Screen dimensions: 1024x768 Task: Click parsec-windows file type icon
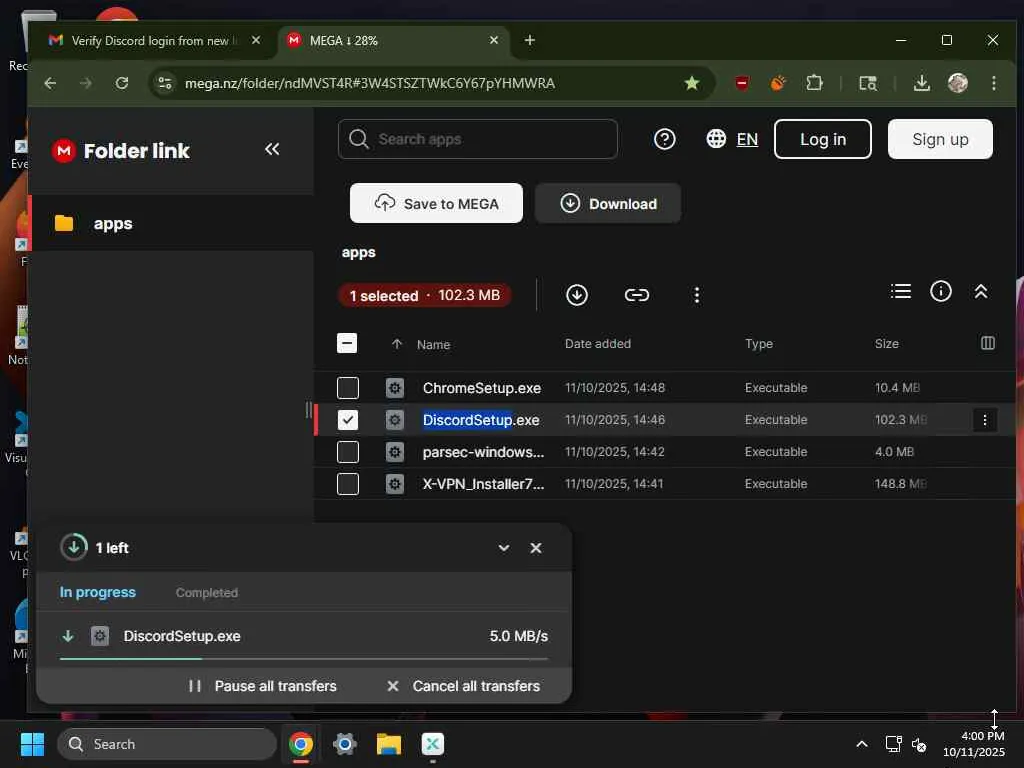point(394,452)
